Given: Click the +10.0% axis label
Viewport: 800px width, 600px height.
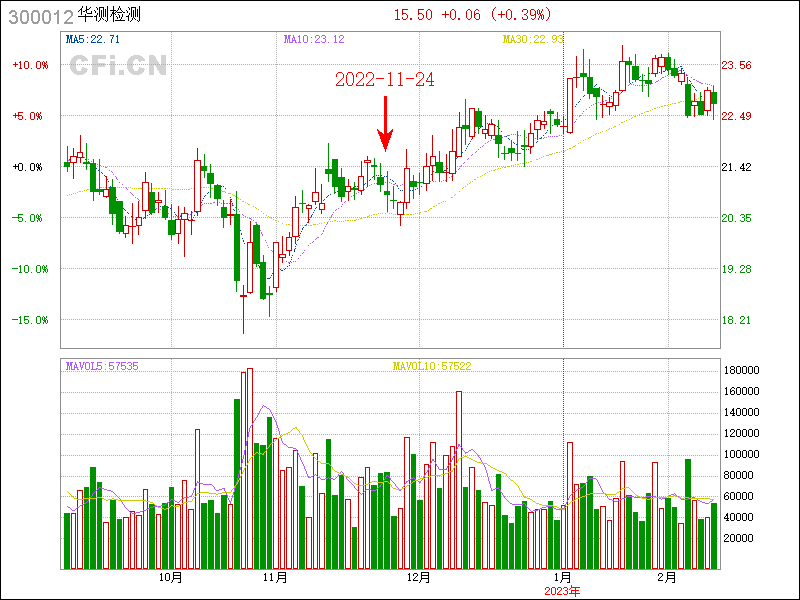Looking at the screenshot, I should point(31,65).
